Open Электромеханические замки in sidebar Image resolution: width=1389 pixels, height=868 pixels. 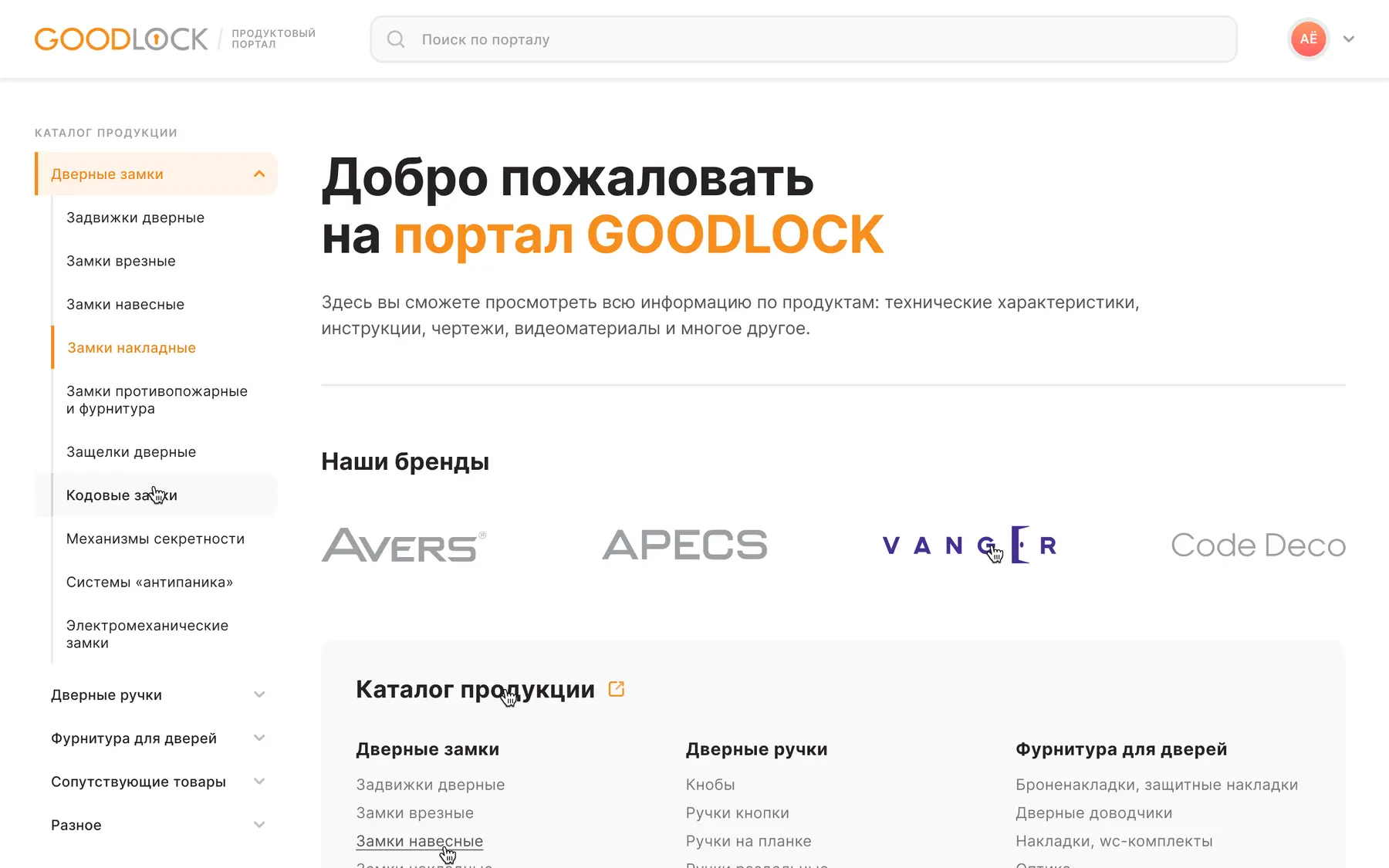pyautogui.click(x=147, y=634)
